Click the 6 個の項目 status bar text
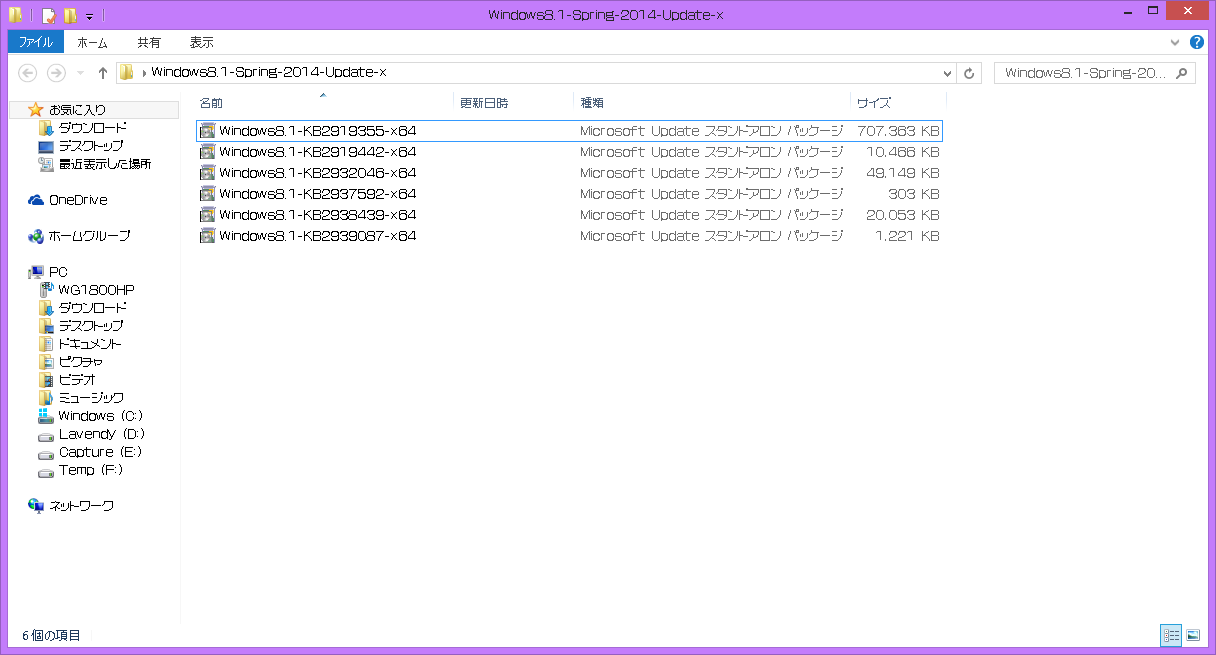This screenshot has height=655, width=1216. coord(51,636)
